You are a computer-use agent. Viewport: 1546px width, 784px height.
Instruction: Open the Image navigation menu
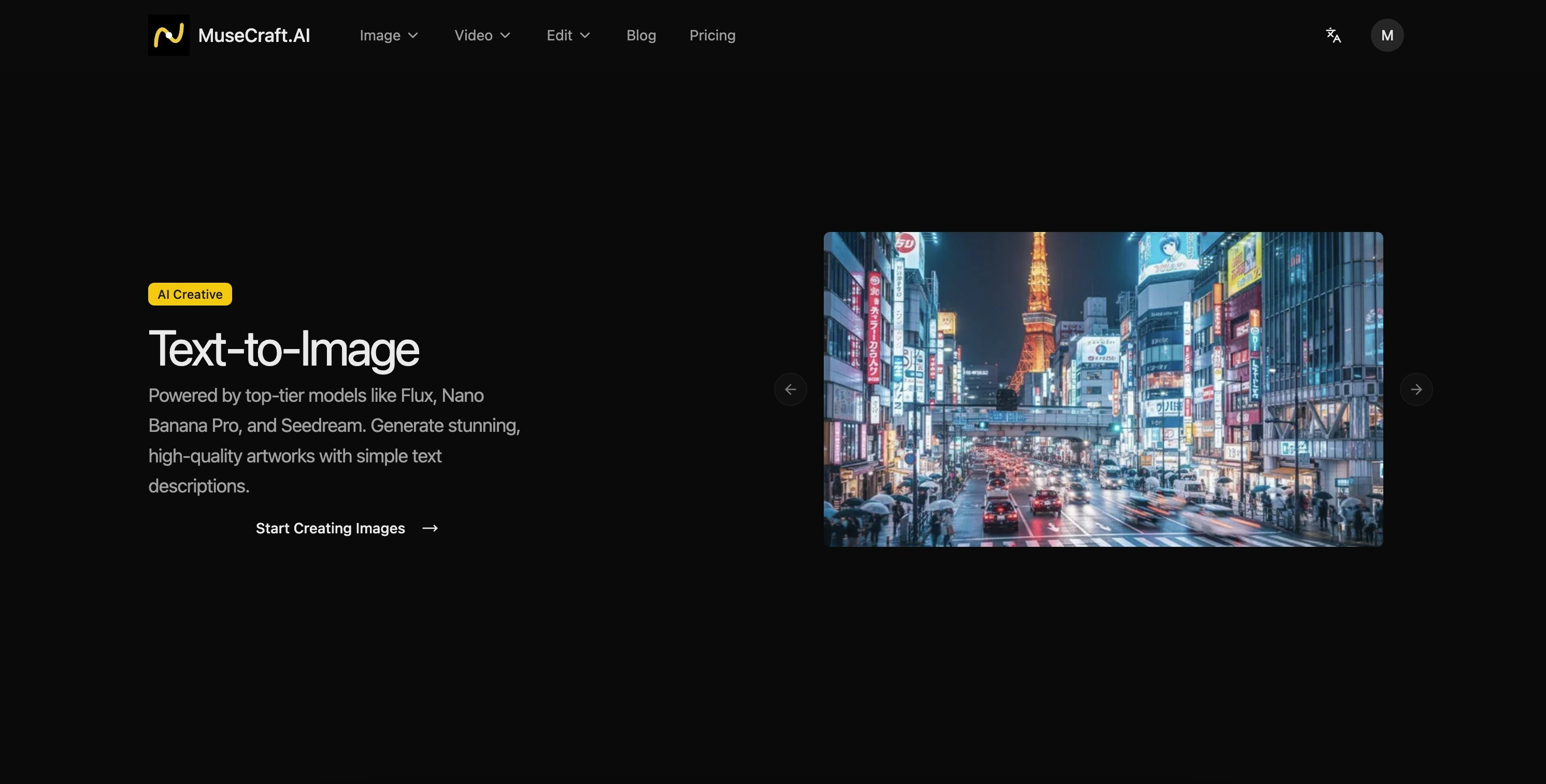tap(380, 35)
